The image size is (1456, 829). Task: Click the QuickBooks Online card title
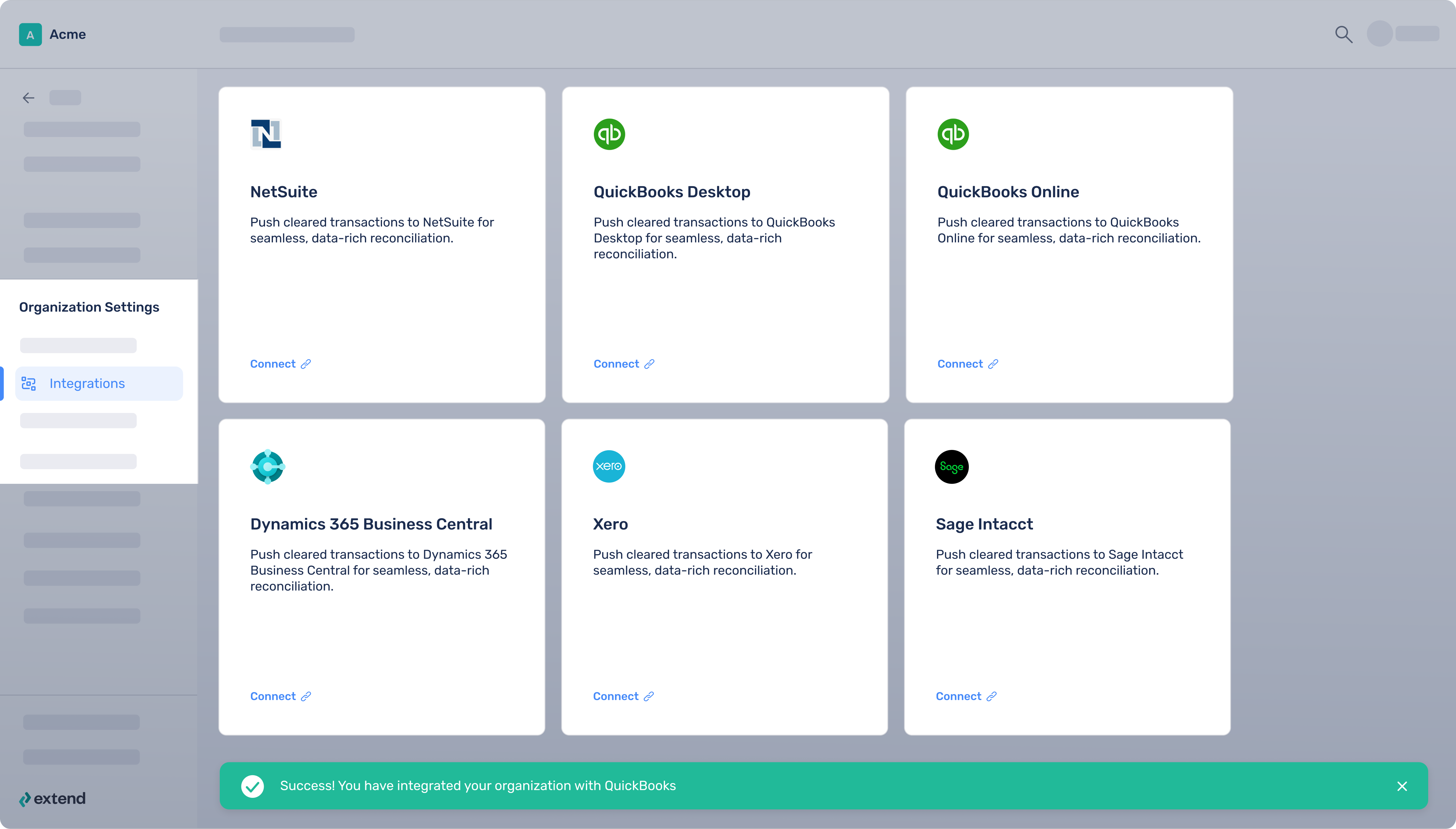(1008, 192)
